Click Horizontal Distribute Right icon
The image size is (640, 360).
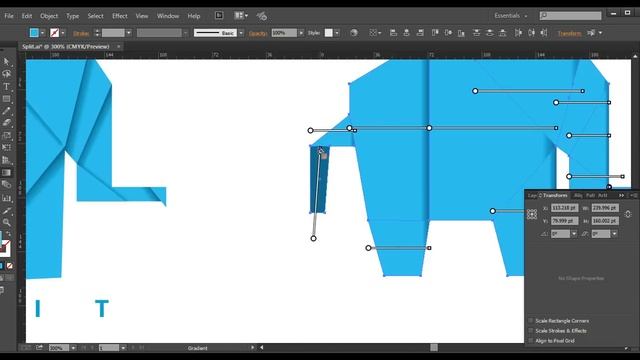[544, 33]
